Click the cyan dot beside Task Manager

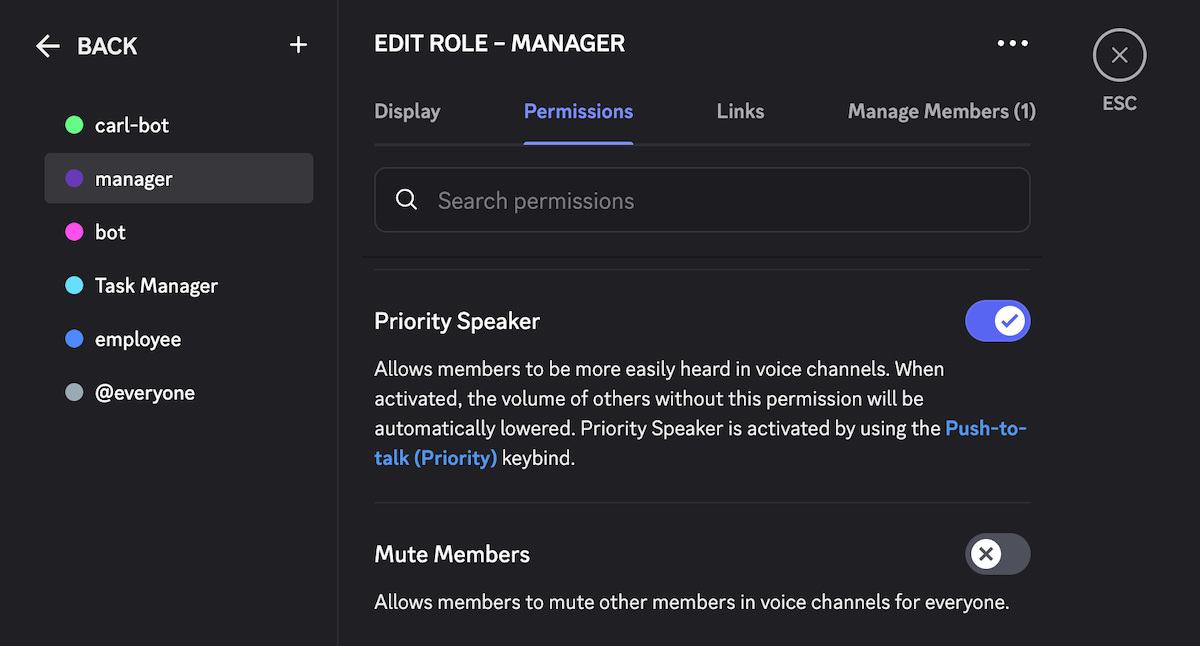tap(72, 285)
